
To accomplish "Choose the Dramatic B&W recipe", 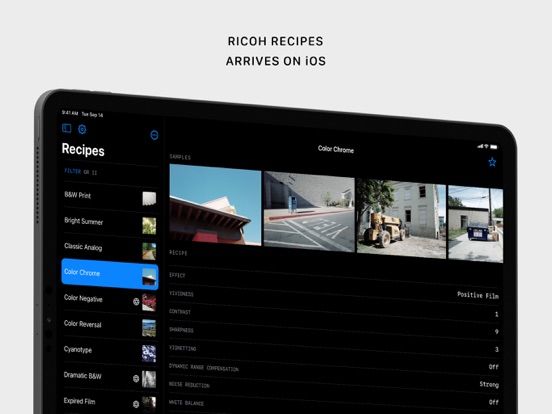I will point(110,377).
